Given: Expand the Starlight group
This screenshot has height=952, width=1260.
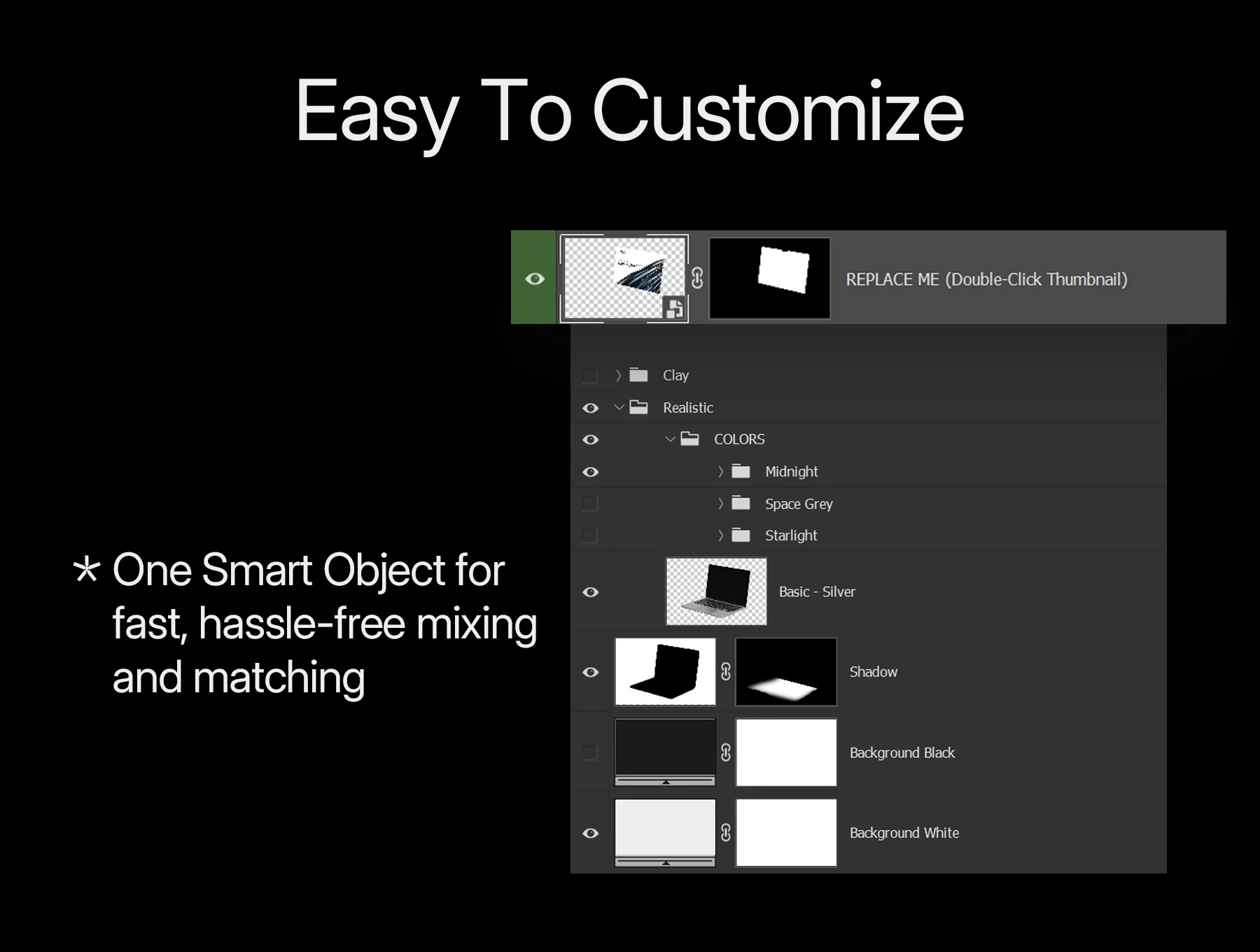Looking at the screenshot, I should click(x=720, y=535).
